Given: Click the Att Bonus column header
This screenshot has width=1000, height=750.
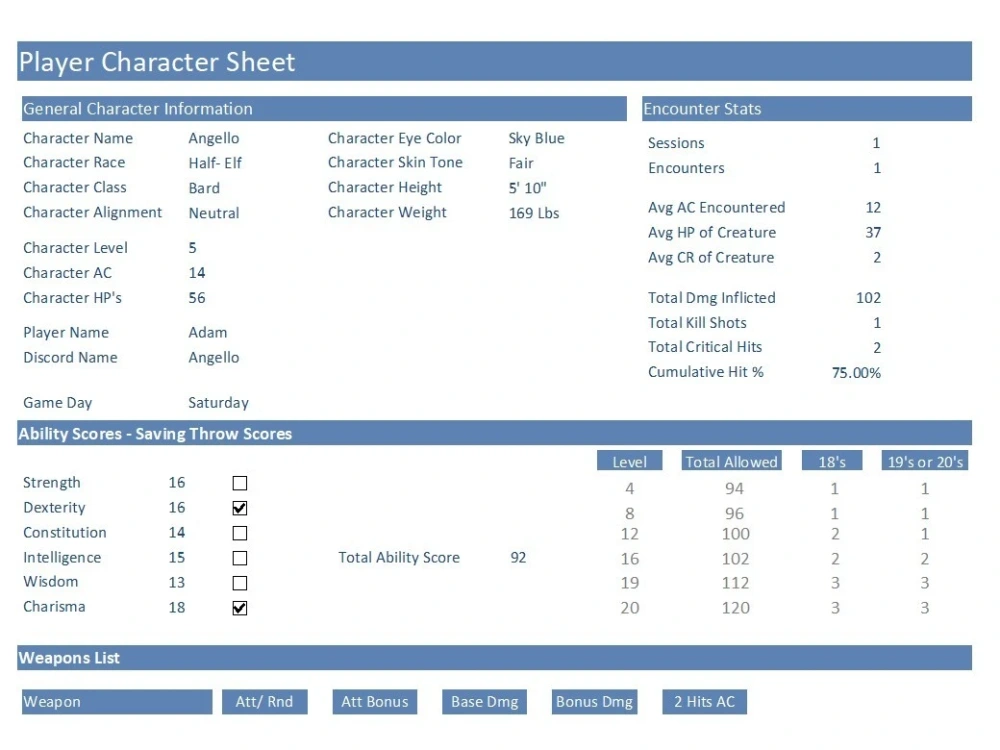Looking at the screenshot, I should (x=374, y=702).
